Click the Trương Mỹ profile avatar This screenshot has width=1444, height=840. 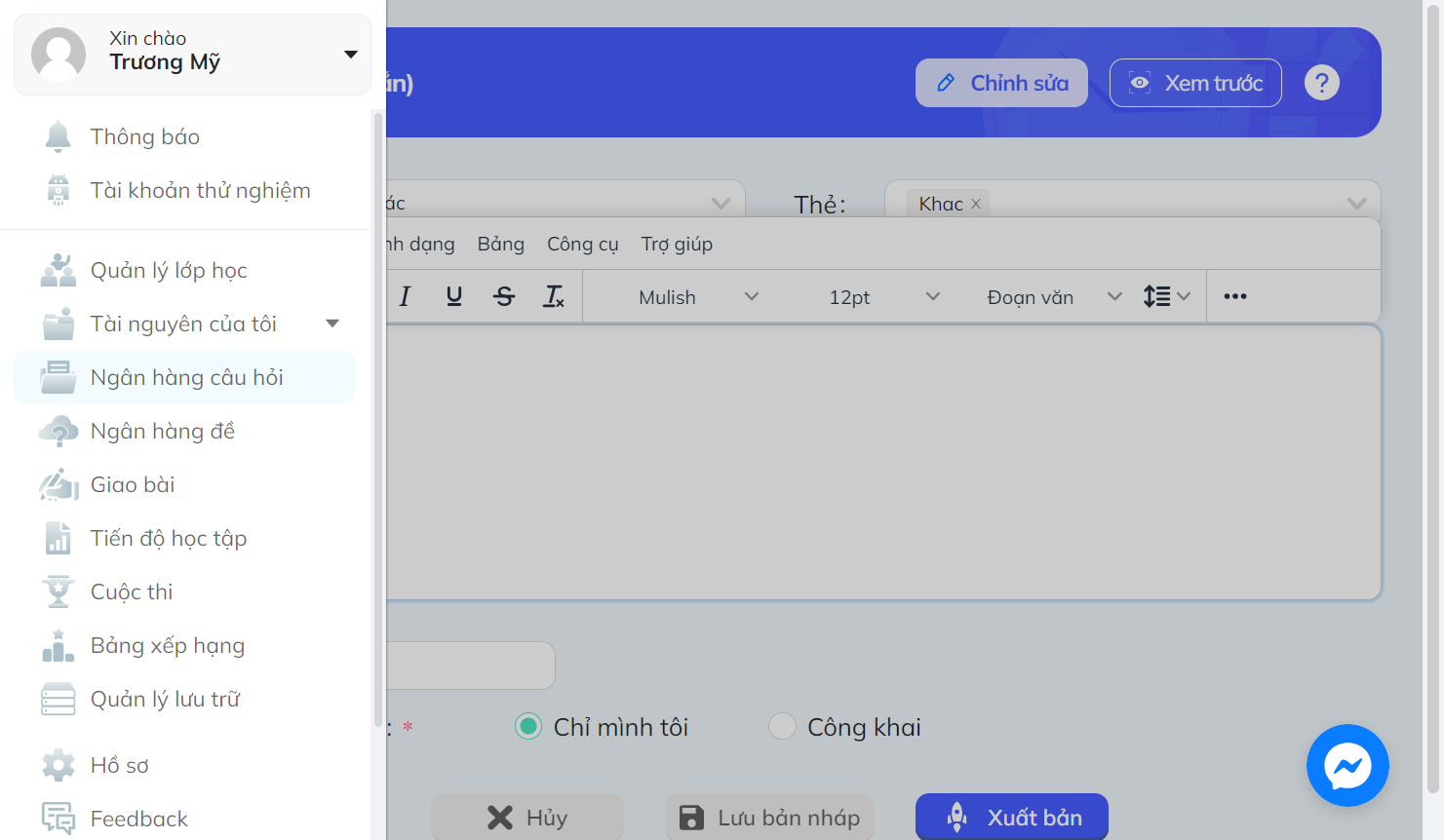(x=59, y=55)
